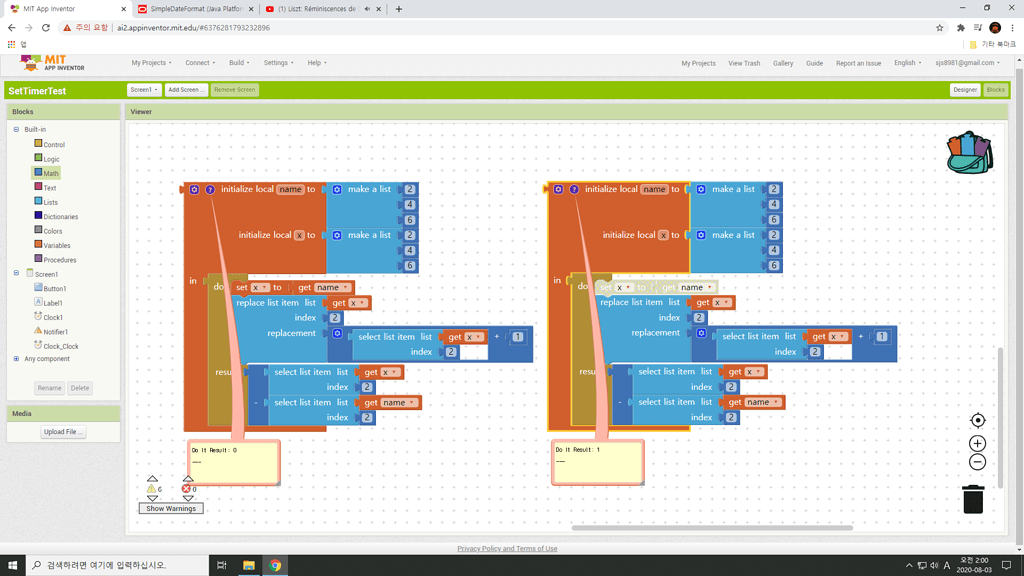Zoom in with the plus icon

(976, 442)
